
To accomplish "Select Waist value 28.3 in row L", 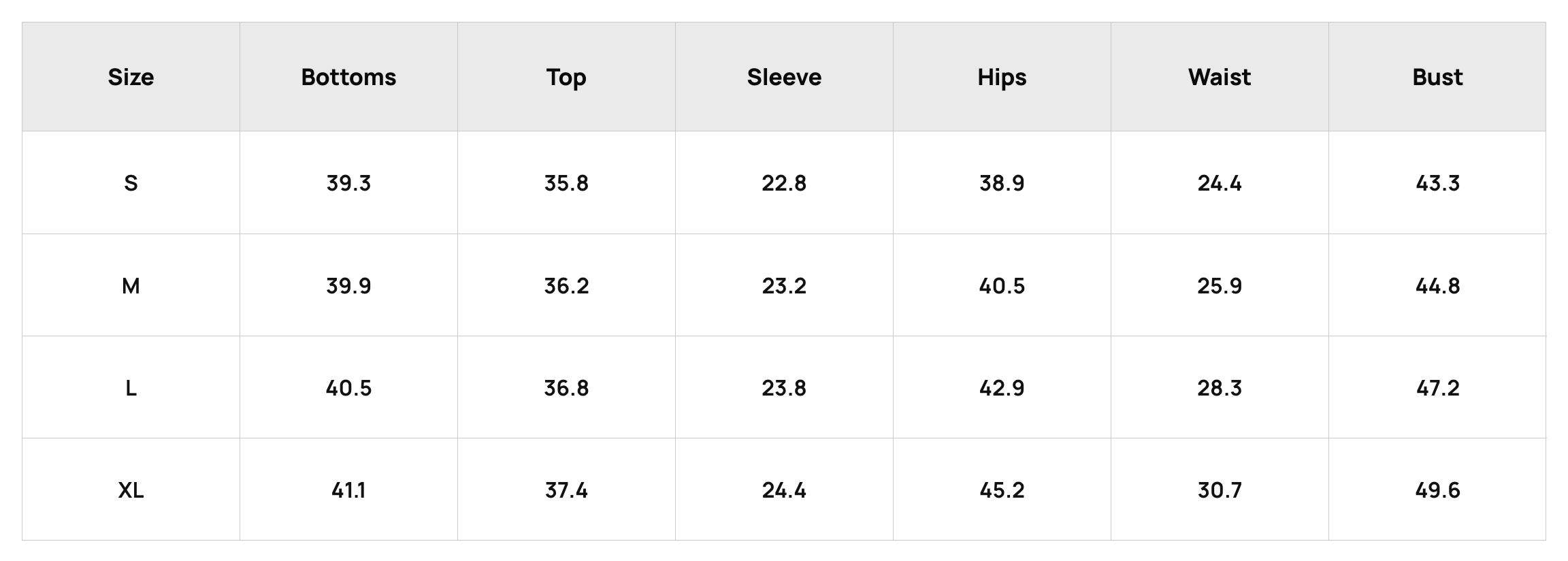I will click(x=1220, y=388).
